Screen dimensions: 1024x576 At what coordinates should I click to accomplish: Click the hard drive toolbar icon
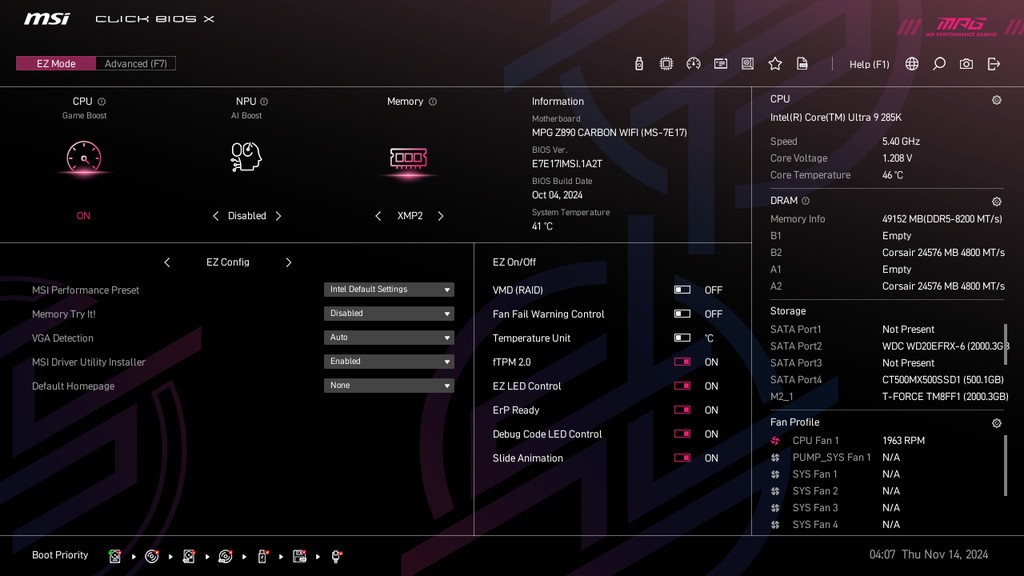[748, 63]
